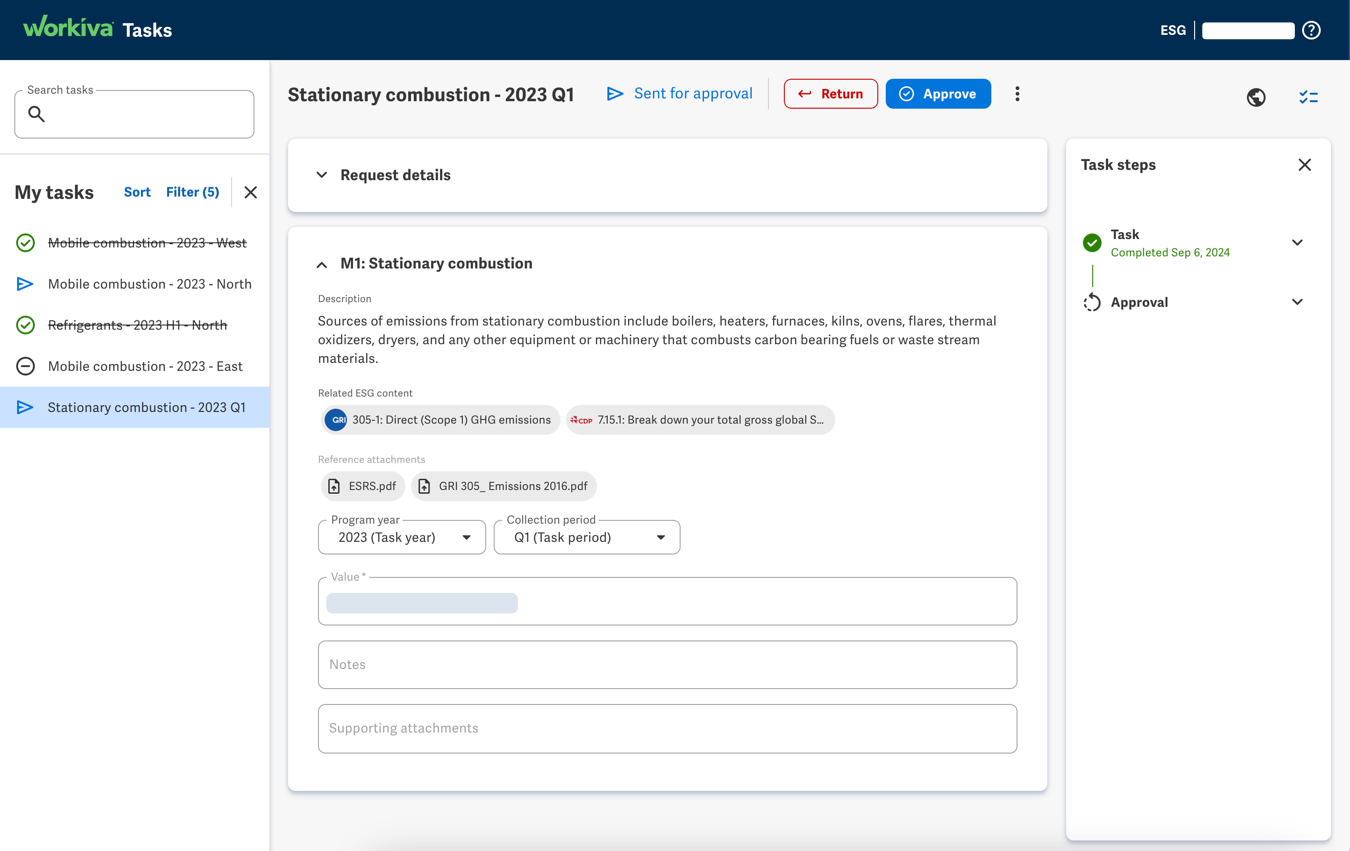Click the Approval pending step icon
The image size is (1350, 851).
pyautogui.click(x=1092, y=302)
